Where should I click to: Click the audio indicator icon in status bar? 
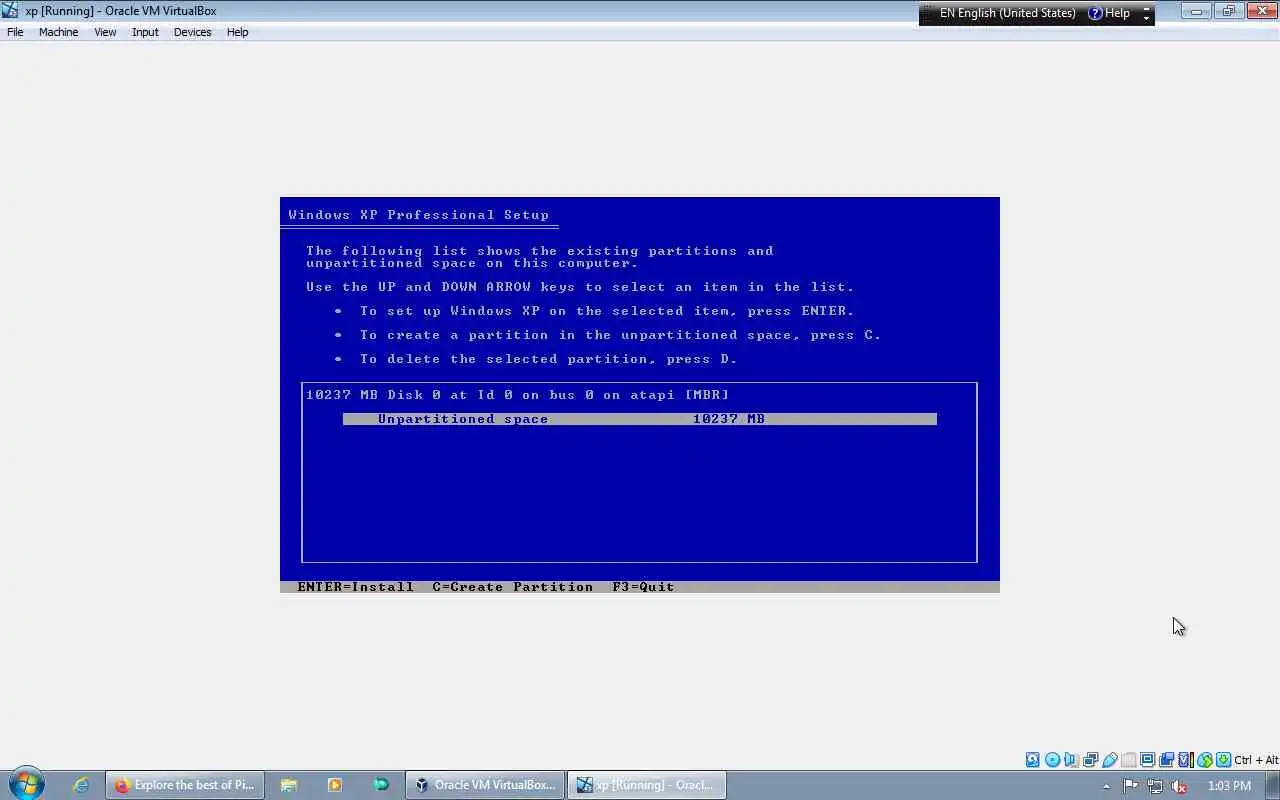point(1071,760)
